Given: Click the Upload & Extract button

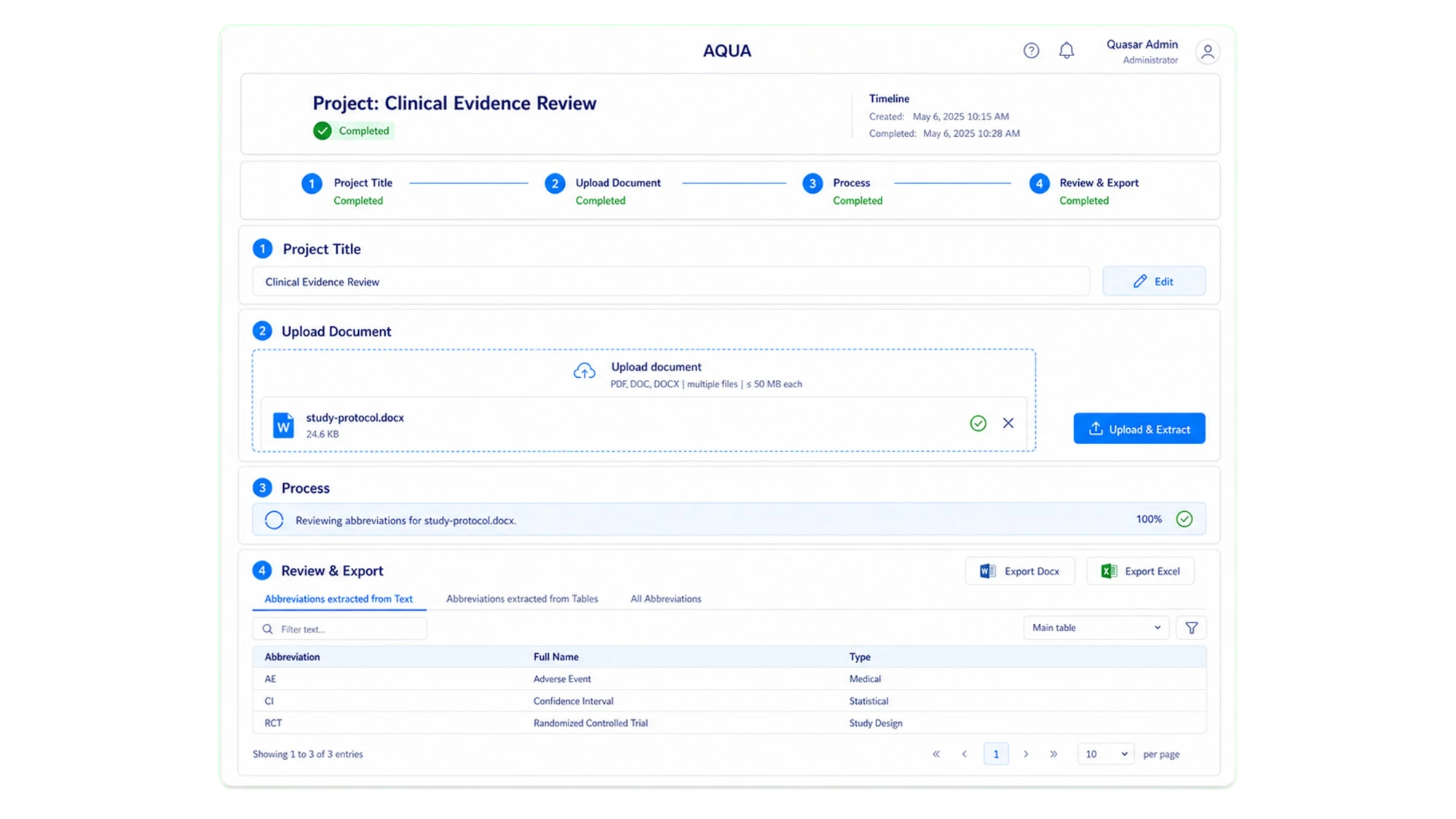Looking at the screenshot, I should pos(1139,429).
